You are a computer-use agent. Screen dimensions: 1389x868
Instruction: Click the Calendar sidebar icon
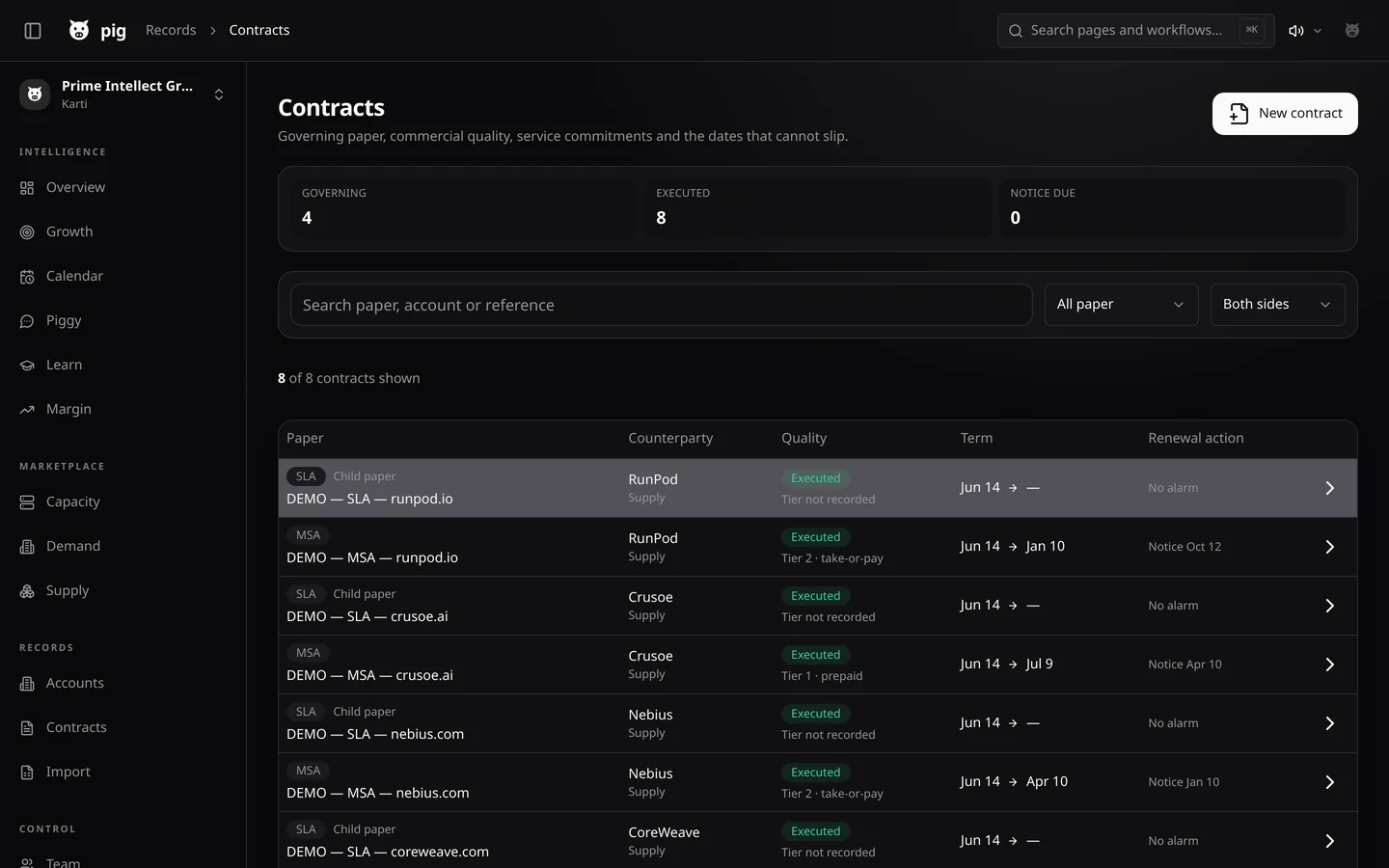[x=27, y=277]
